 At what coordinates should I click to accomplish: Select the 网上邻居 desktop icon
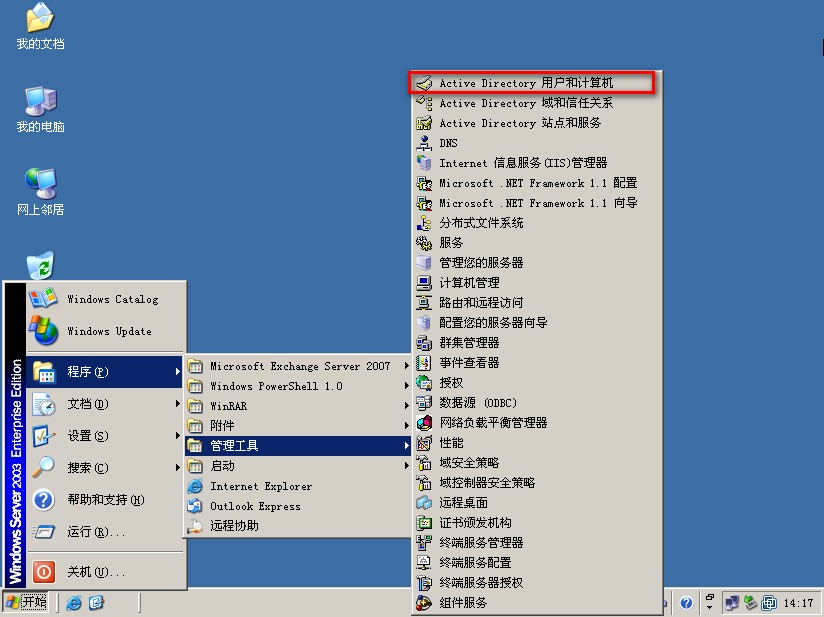pyautogui.click(x=40, y=192)
